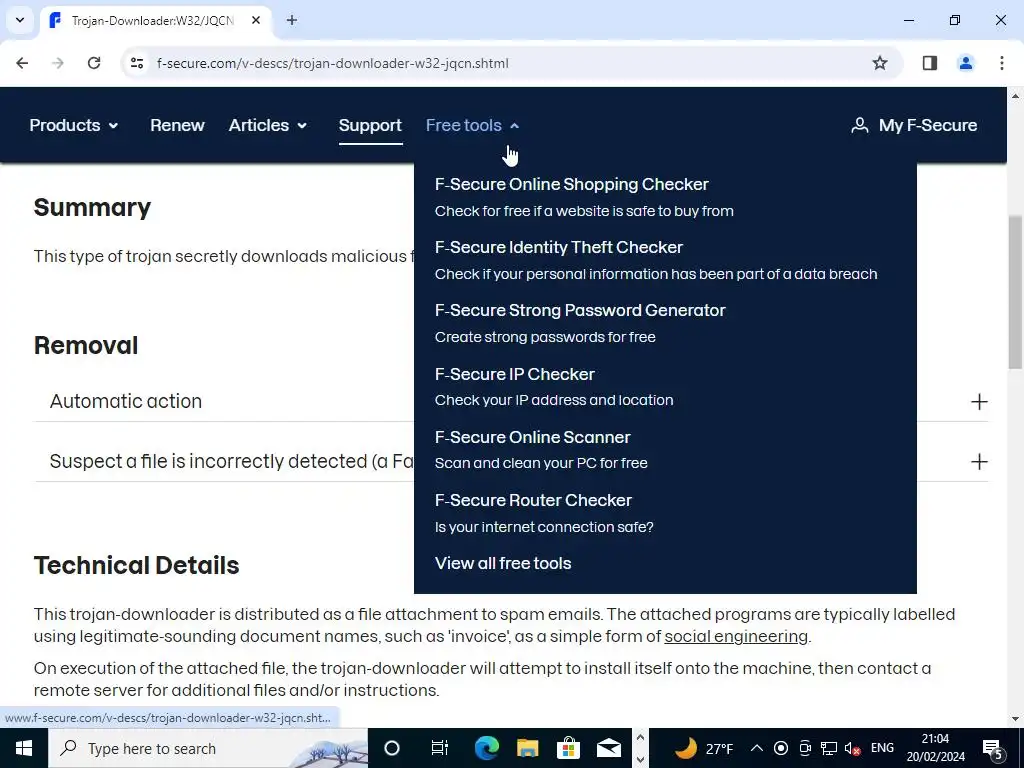1024x768 pixels.
Task: Expand the Products menu
Action: tap(74, 125)
